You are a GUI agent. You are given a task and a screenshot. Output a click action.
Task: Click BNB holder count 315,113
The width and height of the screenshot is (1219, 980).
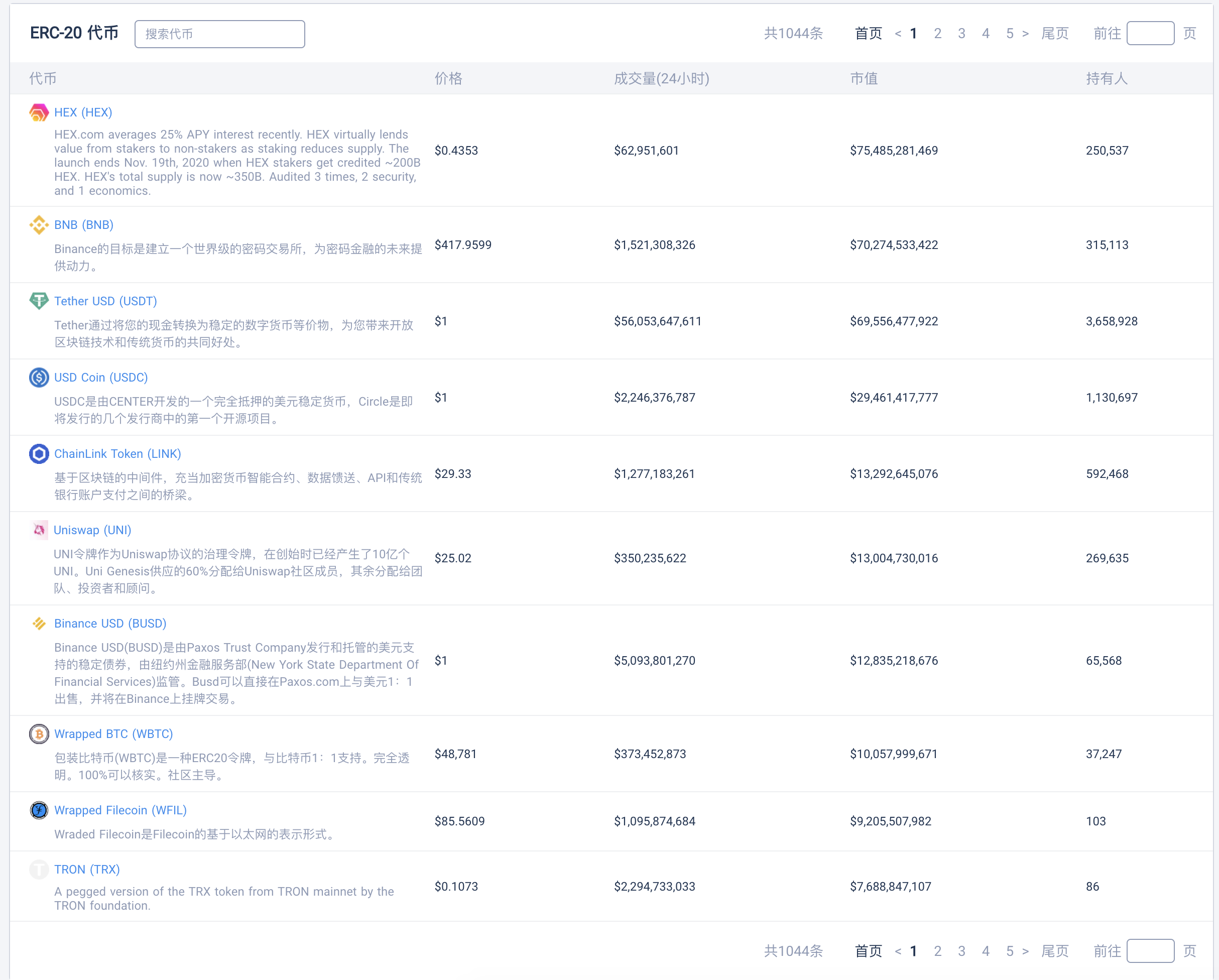tap(1107, 245)
